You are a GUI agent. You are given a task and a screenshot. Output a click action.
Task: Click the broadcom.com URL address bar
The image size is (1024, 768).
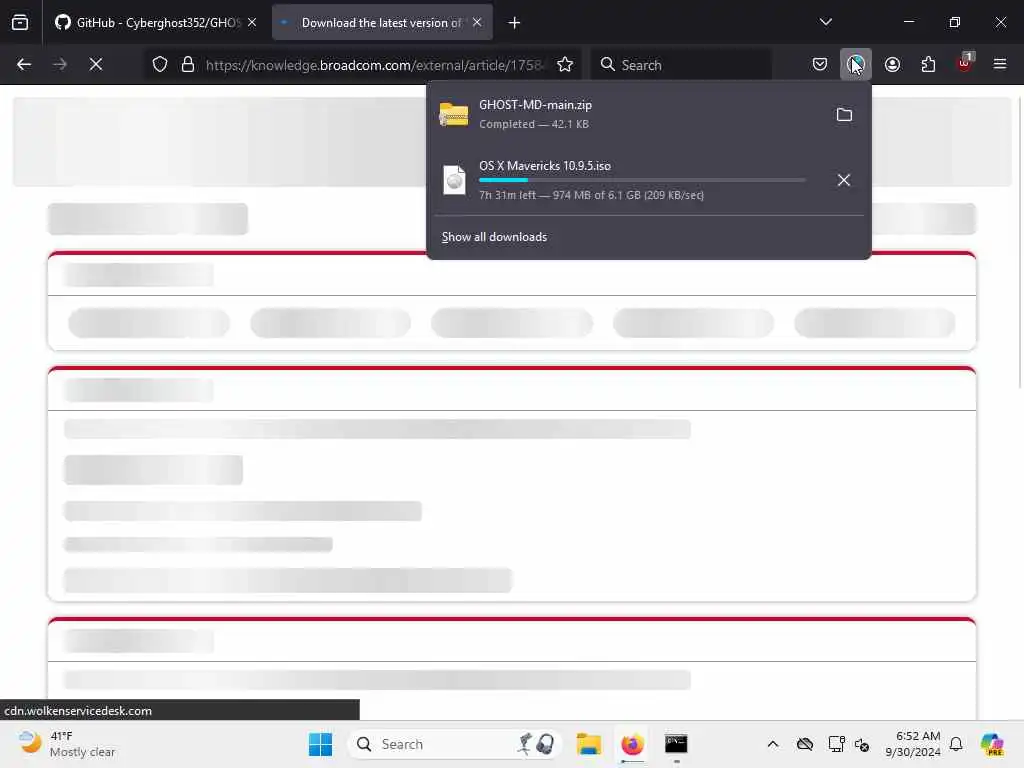click(374, 65)
